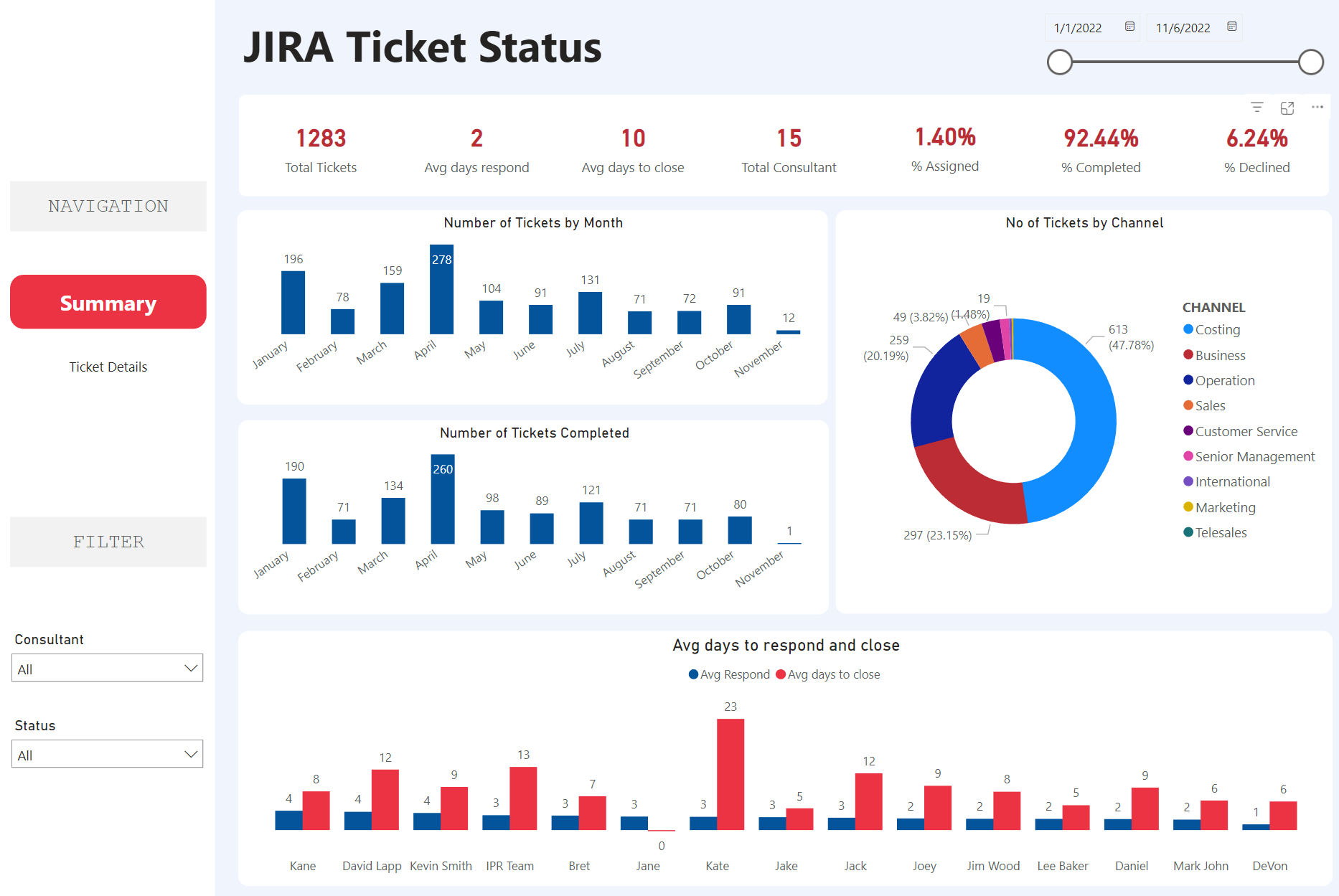Click the right handle of the date slider
The width and height of the screenshot is (1339, 896).
1311,62
